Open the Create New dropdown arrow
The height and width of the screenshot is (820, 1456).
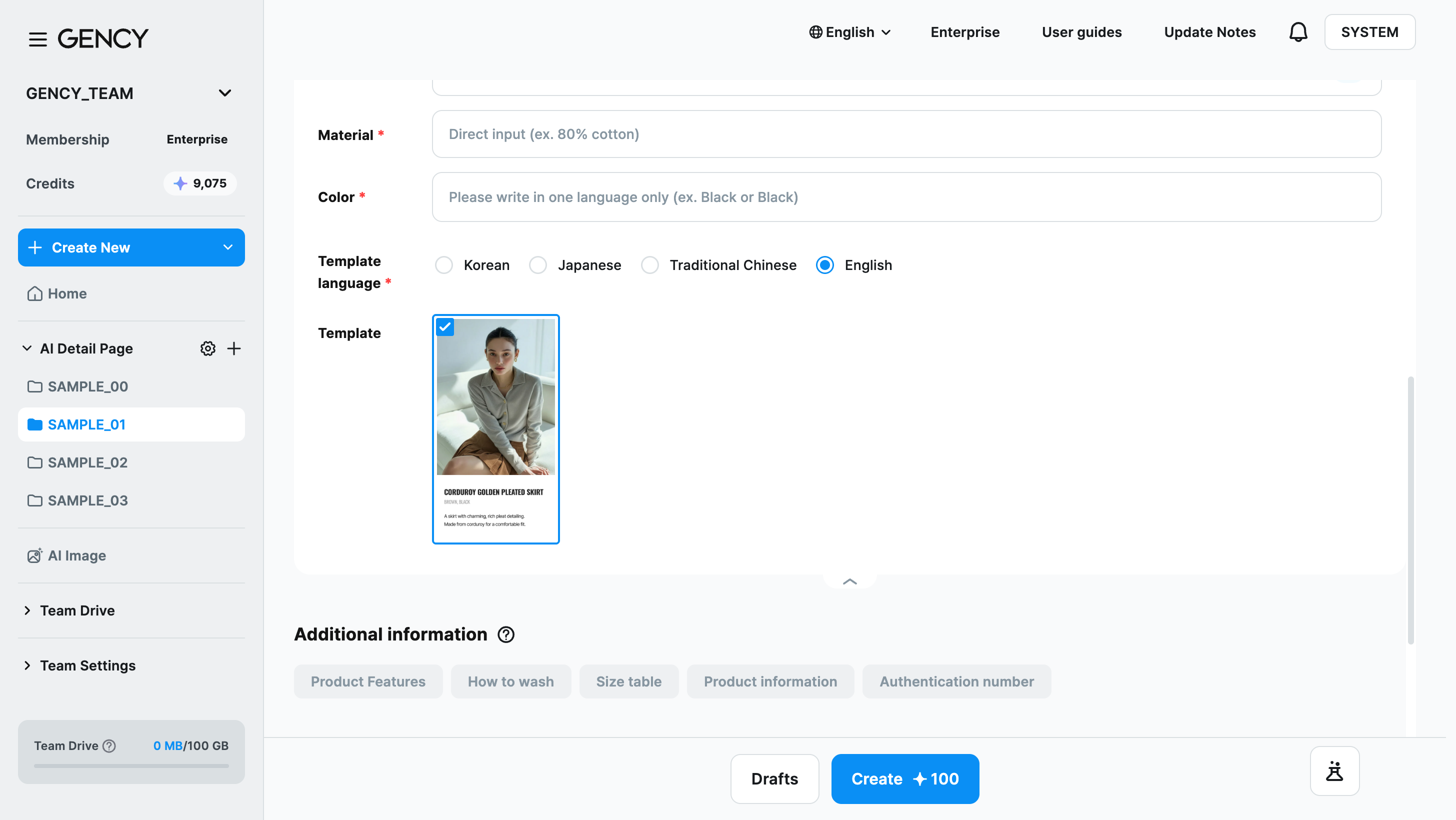tap(228, 247)
